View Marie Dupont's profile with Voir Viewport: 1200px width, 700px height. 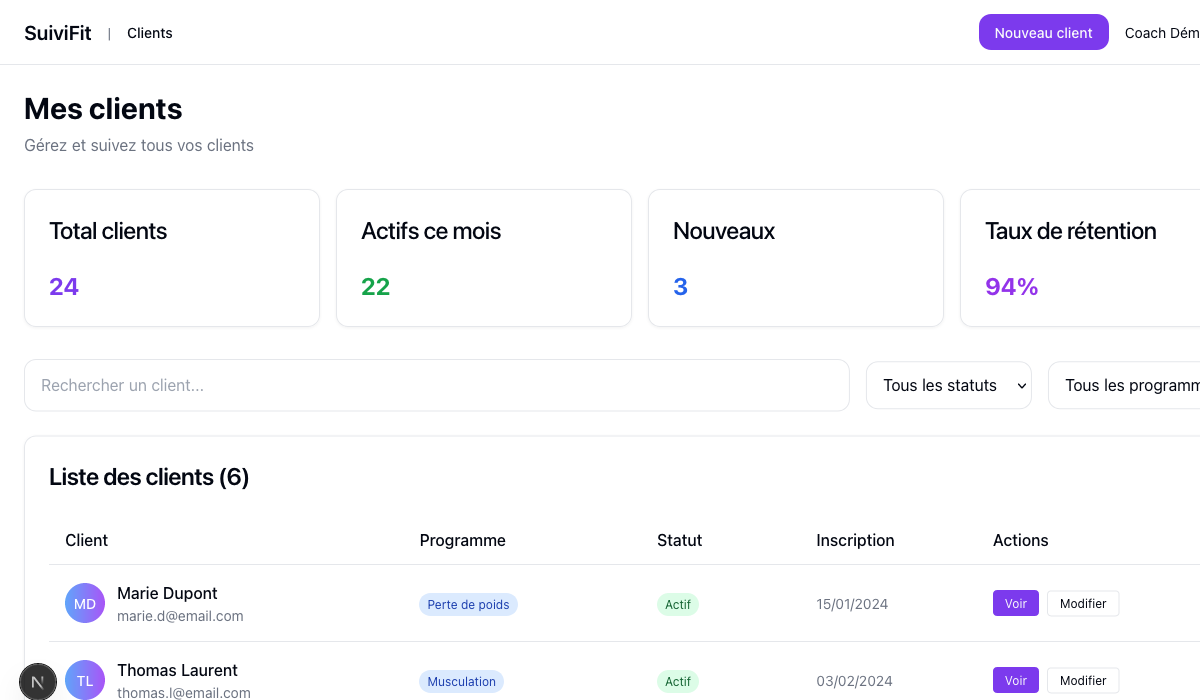click(x=1016, y=603)
